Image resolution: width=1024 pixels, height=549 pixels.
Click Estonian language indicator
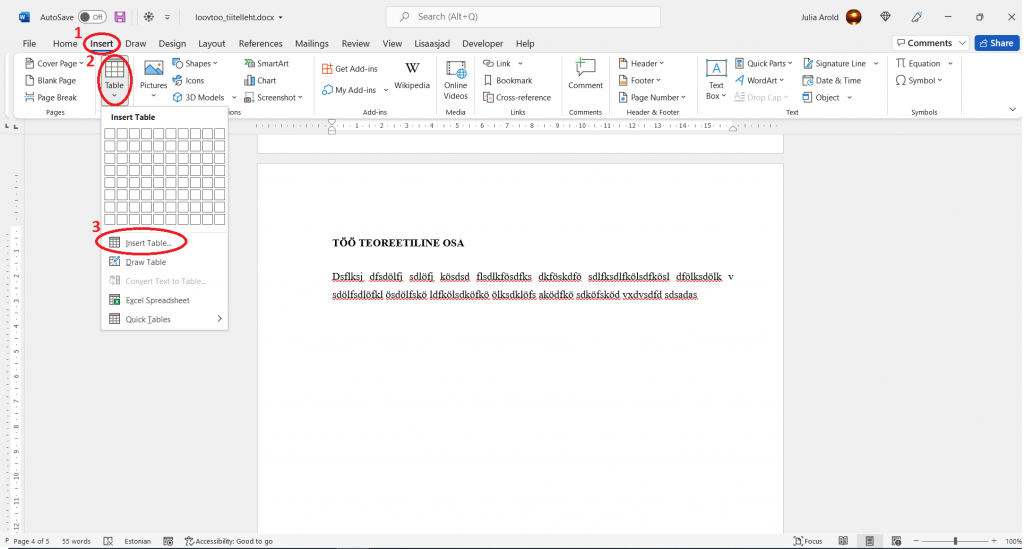point(137,541)
